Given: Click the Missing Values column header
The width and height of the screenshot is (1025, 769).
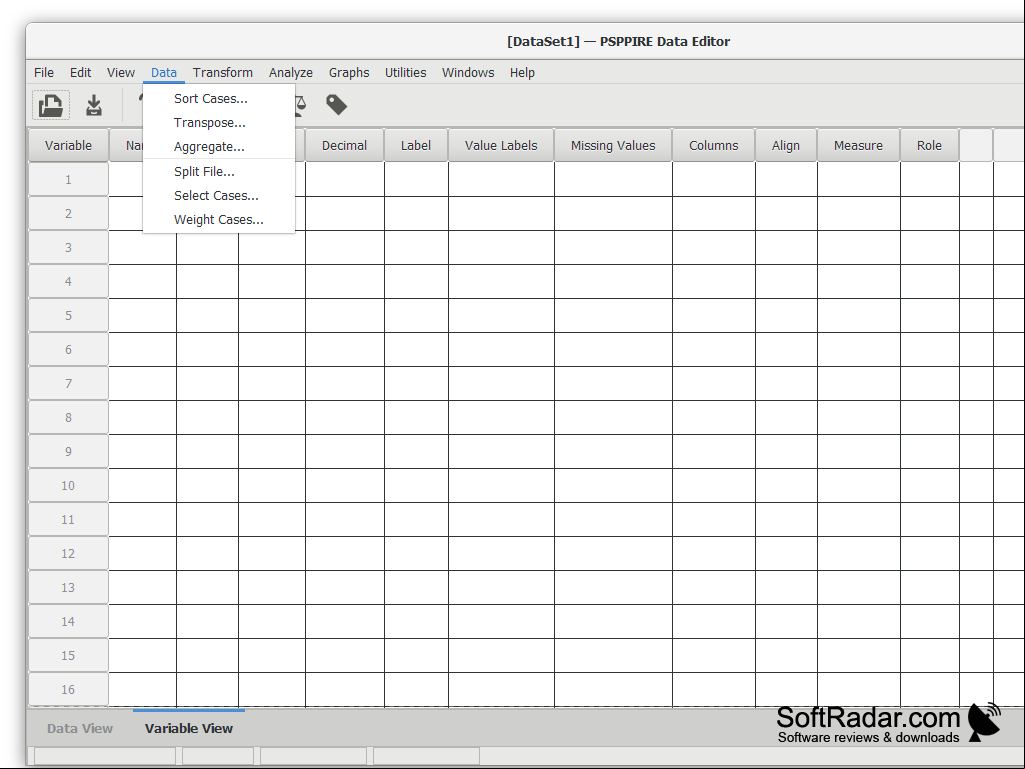Looking at the screenshot, I should (x=613, y=145).
